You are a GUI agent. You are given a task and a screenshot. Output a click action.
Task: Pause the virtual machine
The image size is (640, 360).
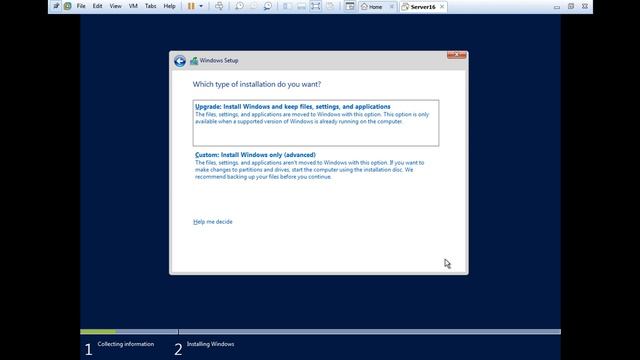click(x=191, y=6)
